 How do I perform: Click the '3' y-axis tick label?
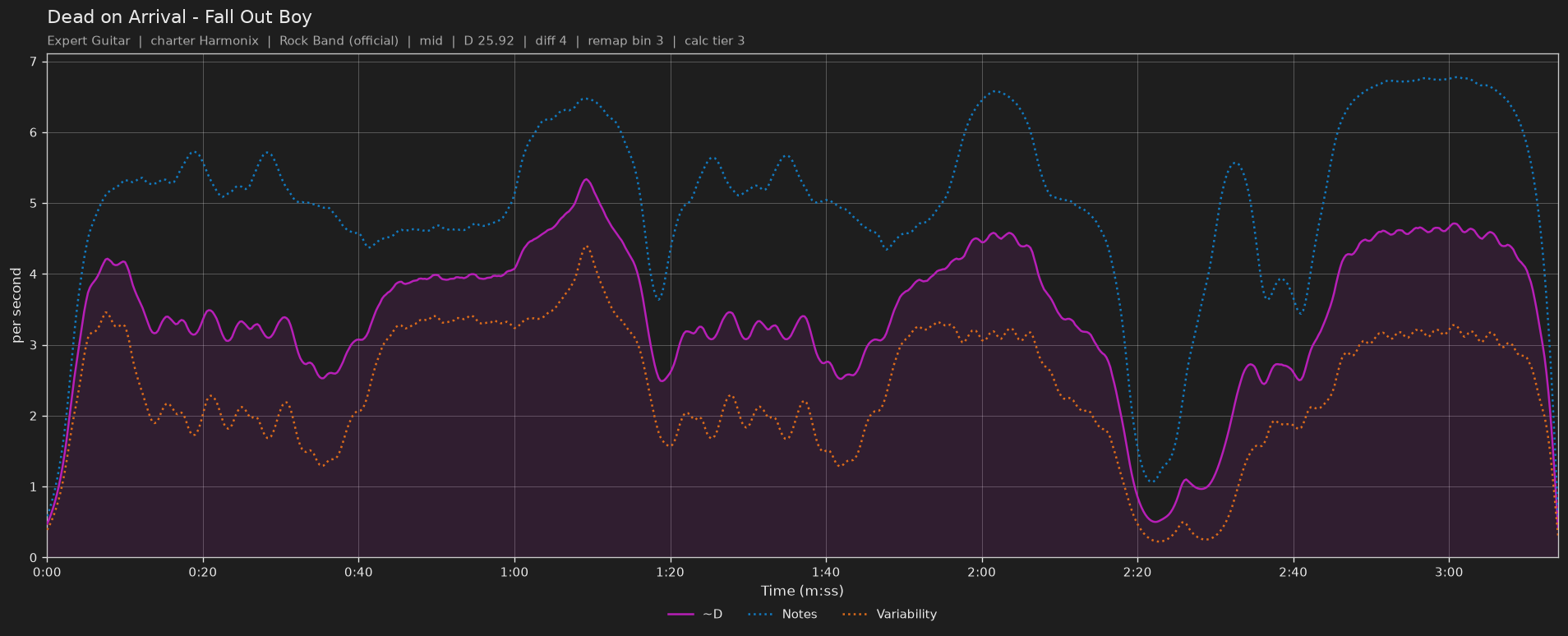tap(33, 346)
